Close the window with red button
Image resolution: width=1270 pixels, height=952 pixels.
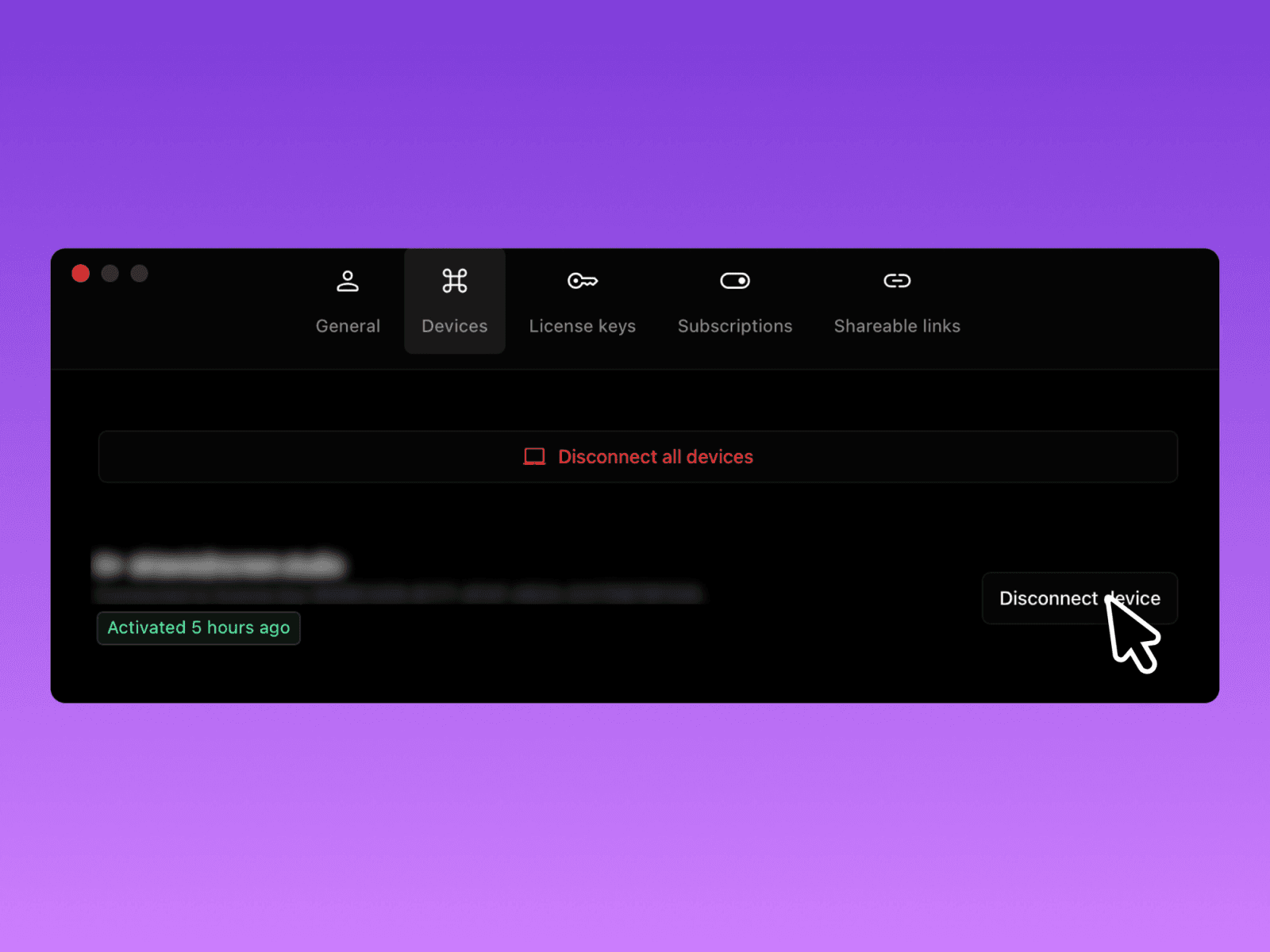pyautogui.click(x=81, y=274)
